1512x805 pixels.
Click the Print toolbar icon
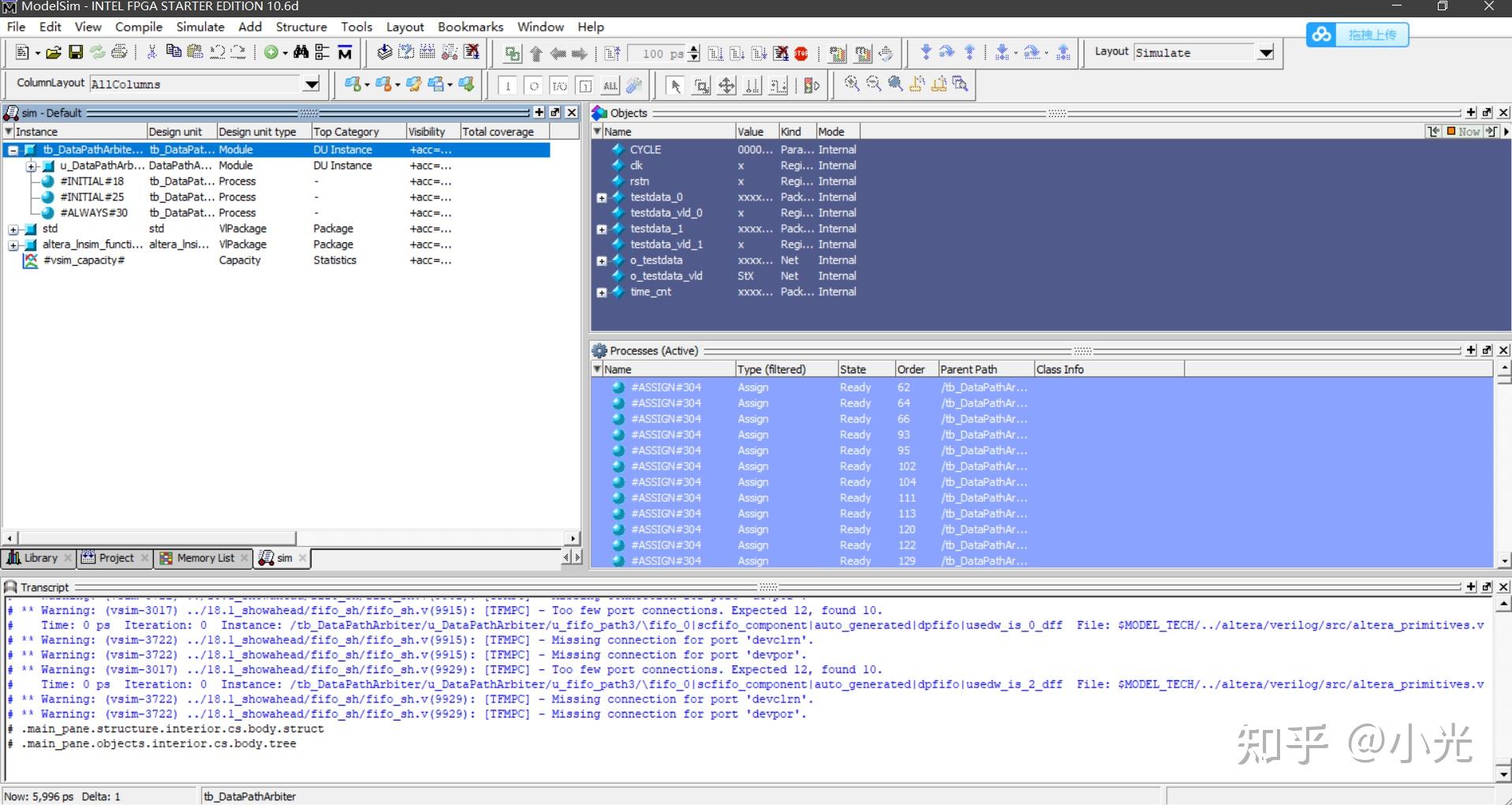click(119, 53)
